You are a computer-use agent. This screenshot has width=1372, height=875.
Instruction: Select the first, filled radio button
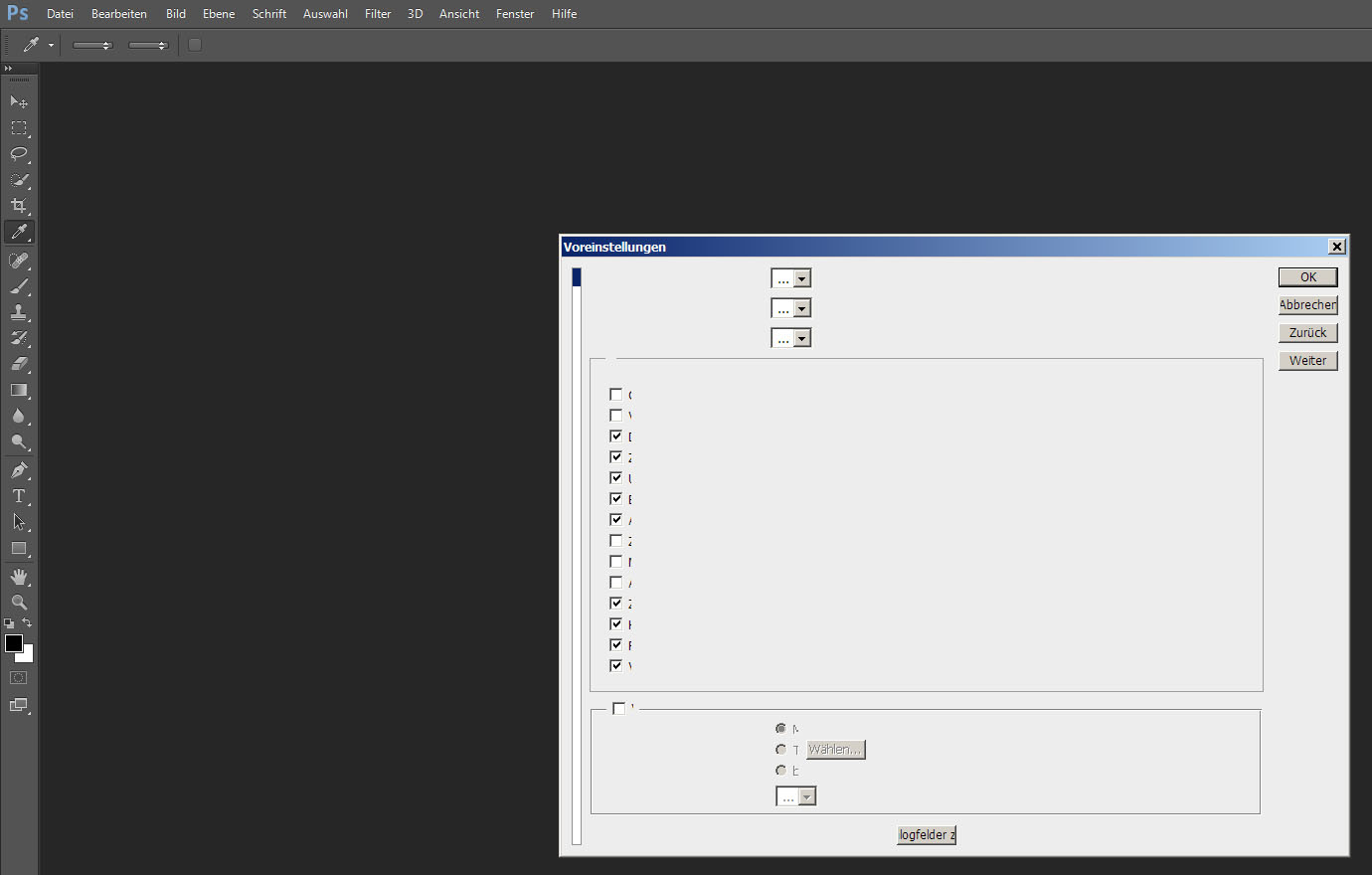click(x=781, y=729)
